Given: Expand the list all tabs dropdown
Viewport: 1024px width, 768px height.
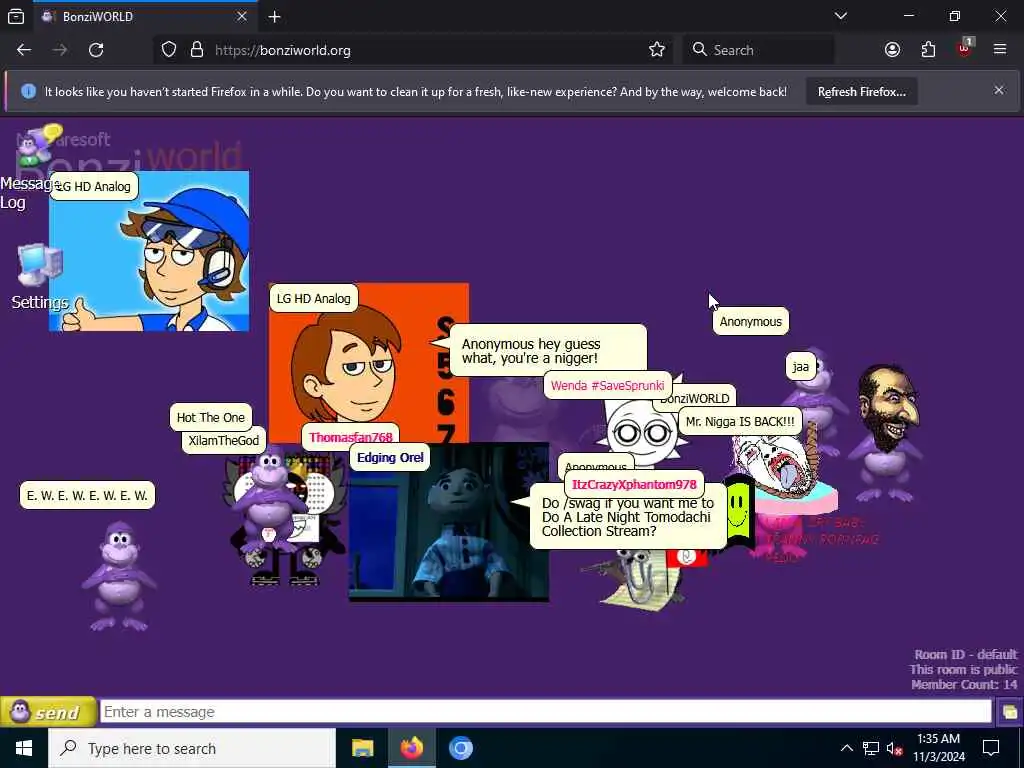Looking at the screenshot, I should [x=841, y=16].
